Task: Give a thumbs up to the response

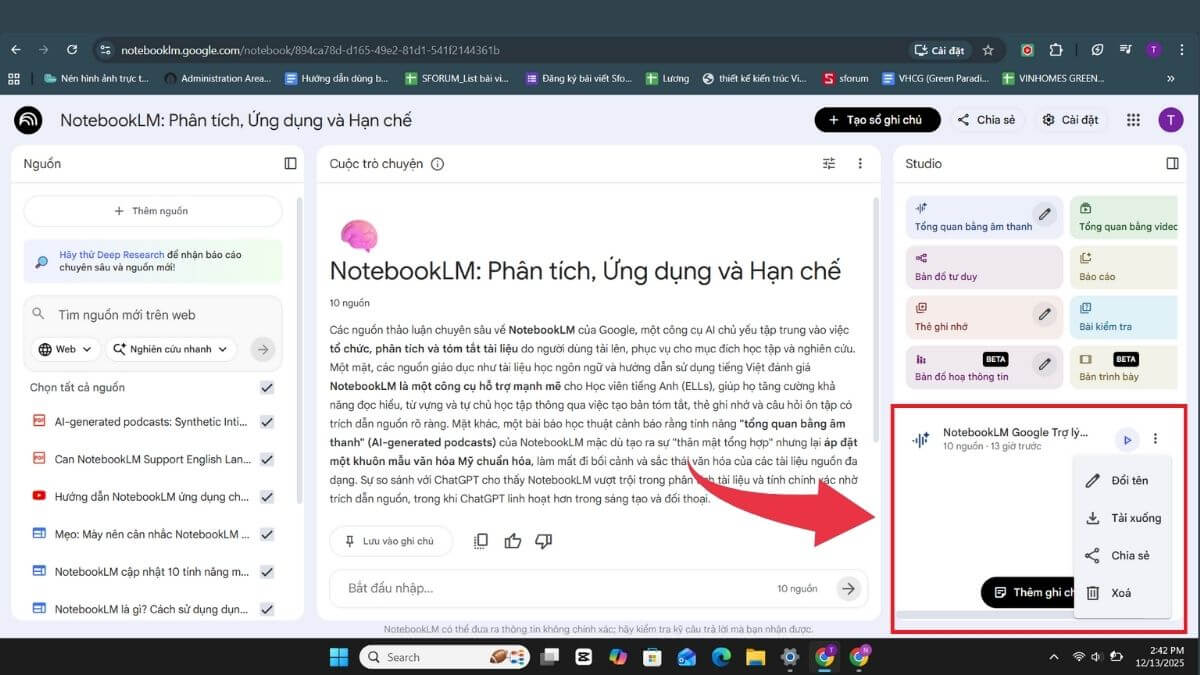Action: click(x=512, y=540)
